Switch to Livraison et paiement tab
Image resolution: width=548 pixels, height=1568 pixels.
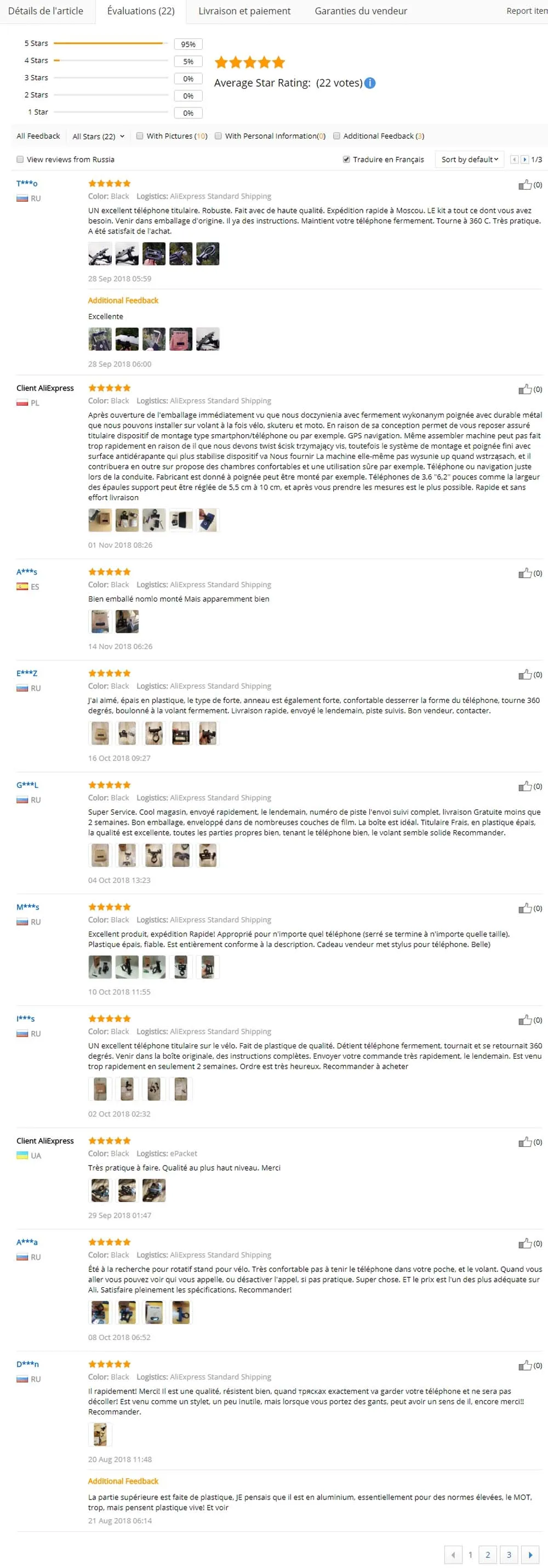pos(244,11)
